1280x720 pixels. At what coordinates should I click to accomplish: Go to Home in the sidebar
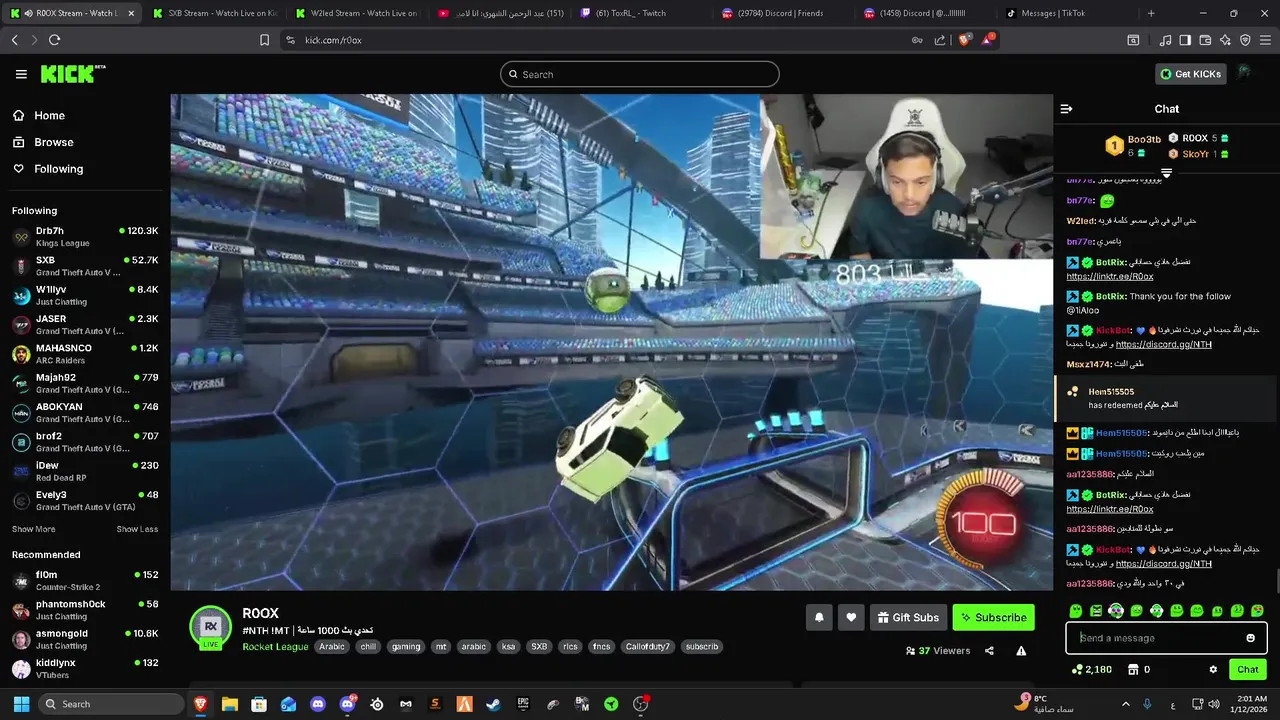tap(40, 116)
